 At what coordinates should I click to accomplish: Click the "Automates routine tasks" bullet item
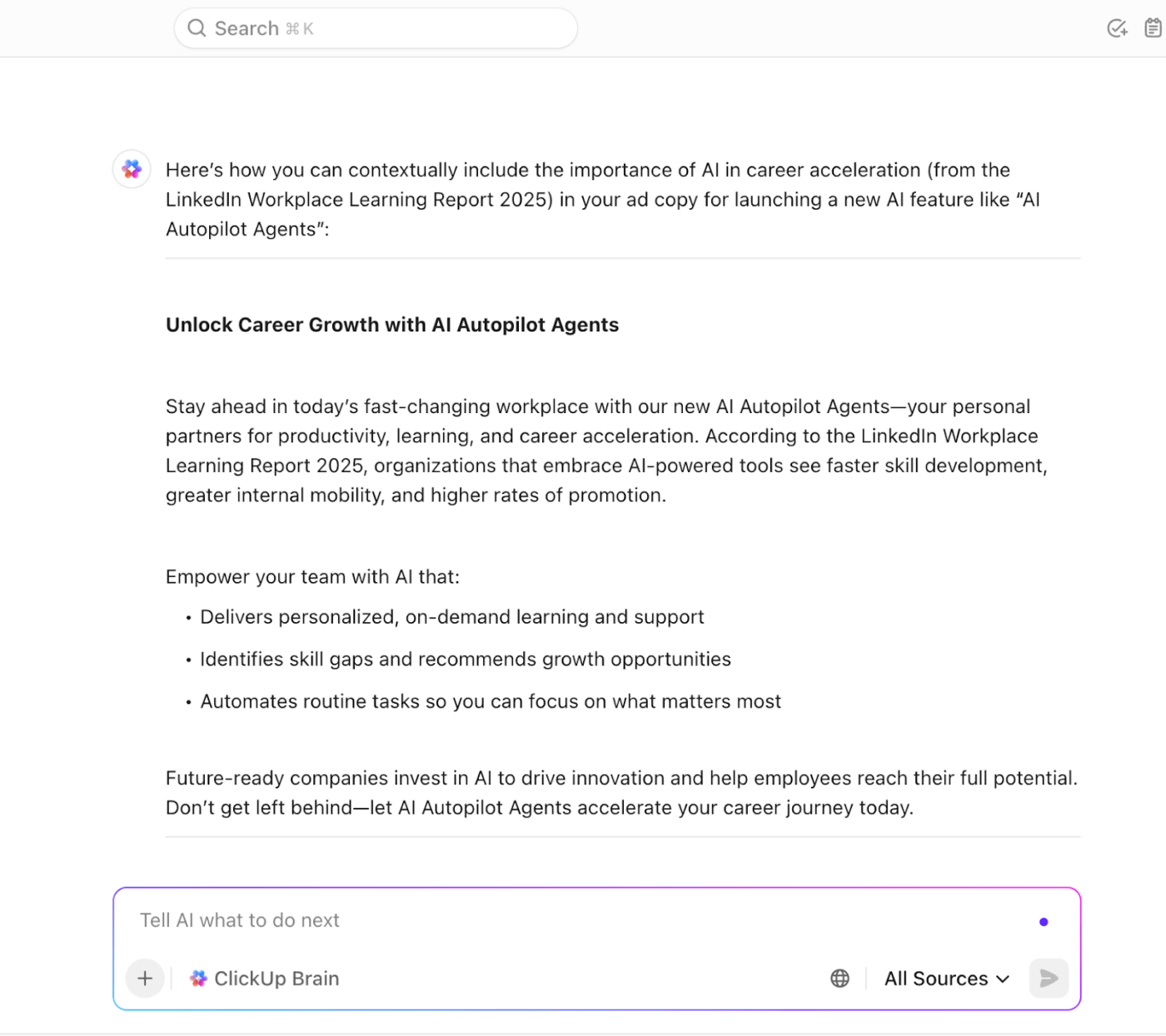(x=491, y=702)
